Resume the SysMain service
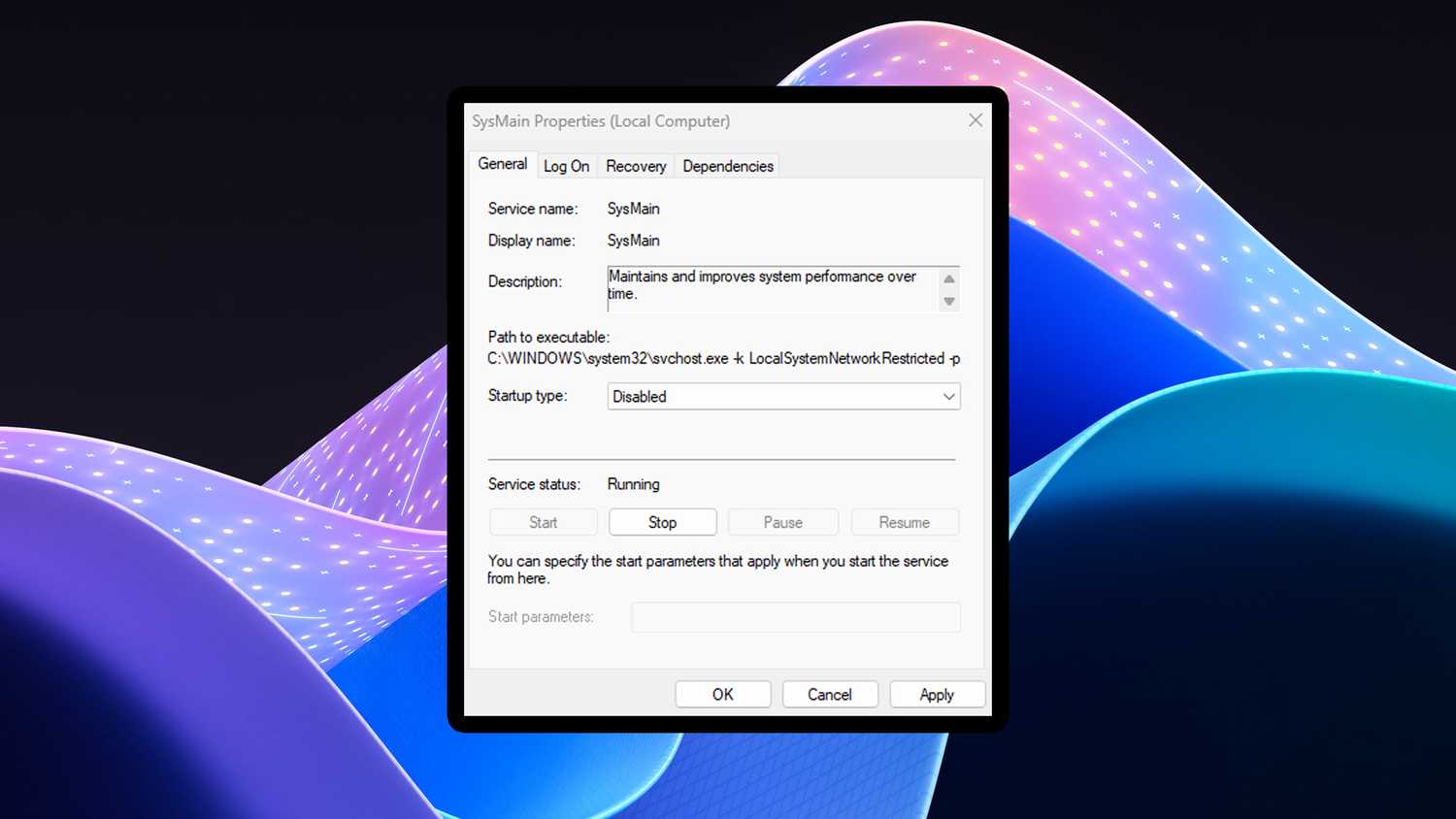This screenshot has width=1456, height=819. tap(905, 521)
